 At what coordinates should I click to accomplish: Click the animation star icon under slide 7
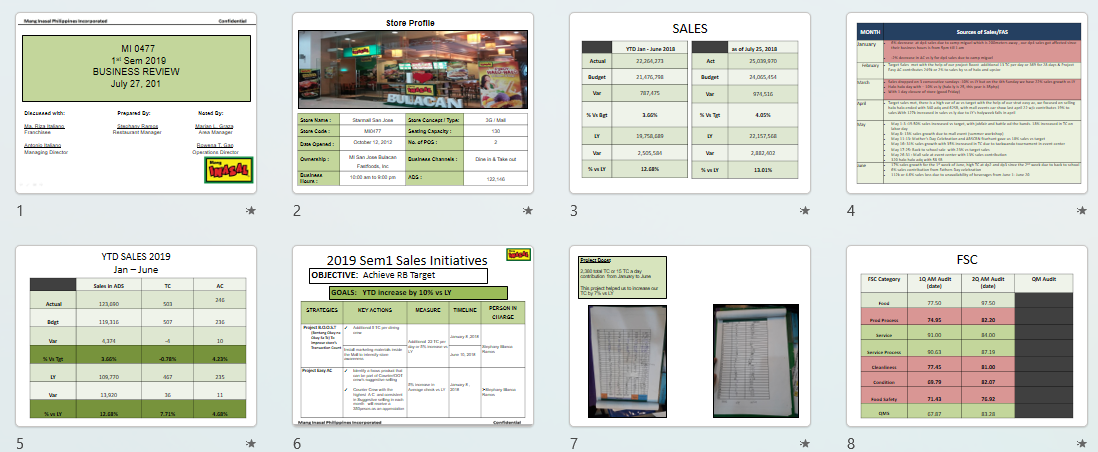805,443
